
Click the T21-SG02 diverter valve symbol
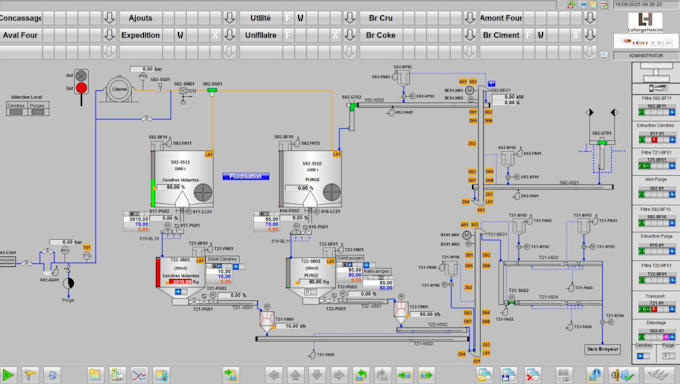click(512, 302)
